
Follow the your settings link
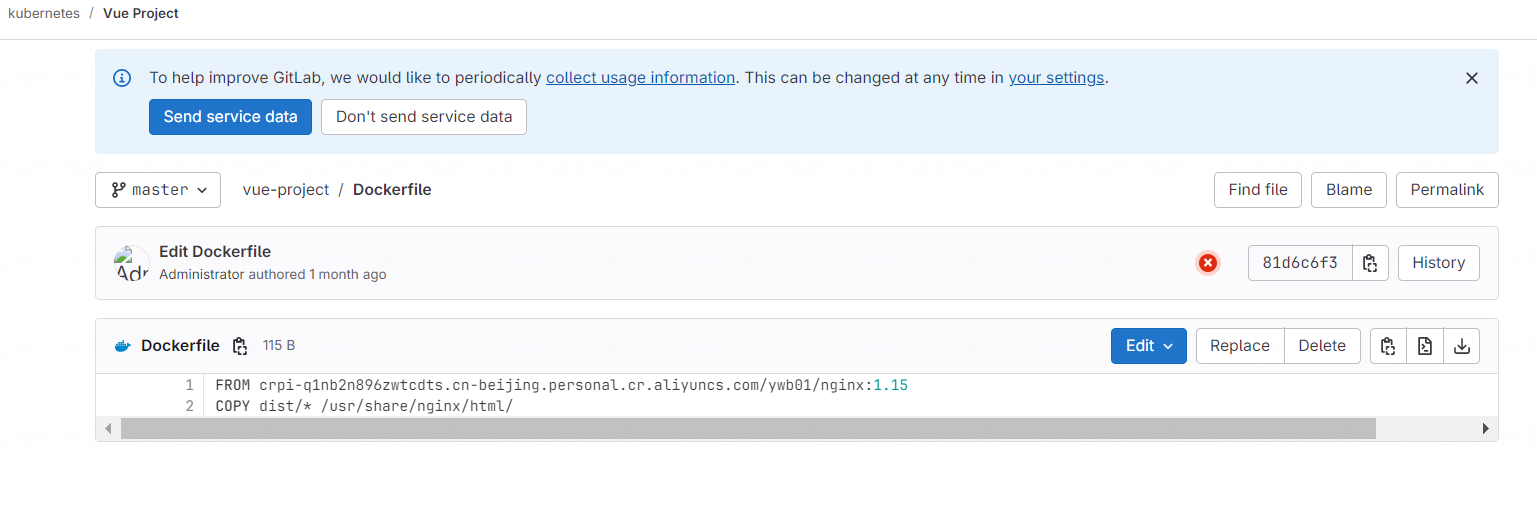coord(1056,78)
